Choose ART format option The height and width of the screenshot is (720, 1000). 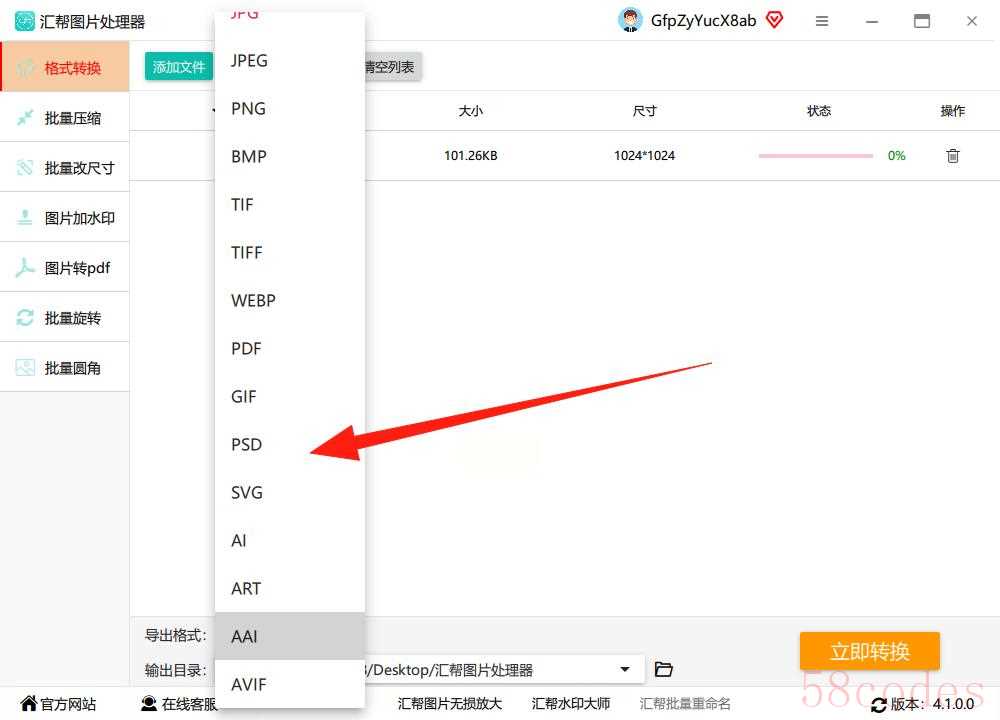click(290, 589)
